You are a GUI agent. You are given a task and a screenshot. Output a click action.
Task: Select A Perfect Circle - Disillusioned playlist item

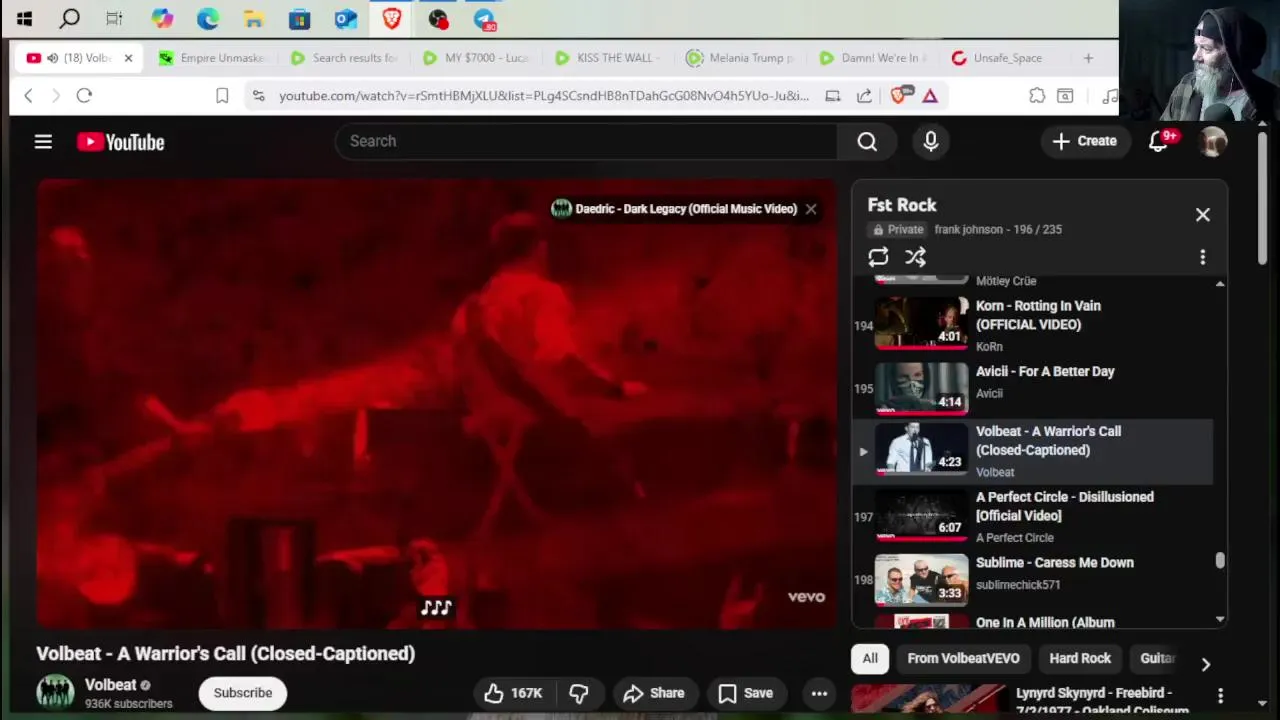coord(1033,516)
